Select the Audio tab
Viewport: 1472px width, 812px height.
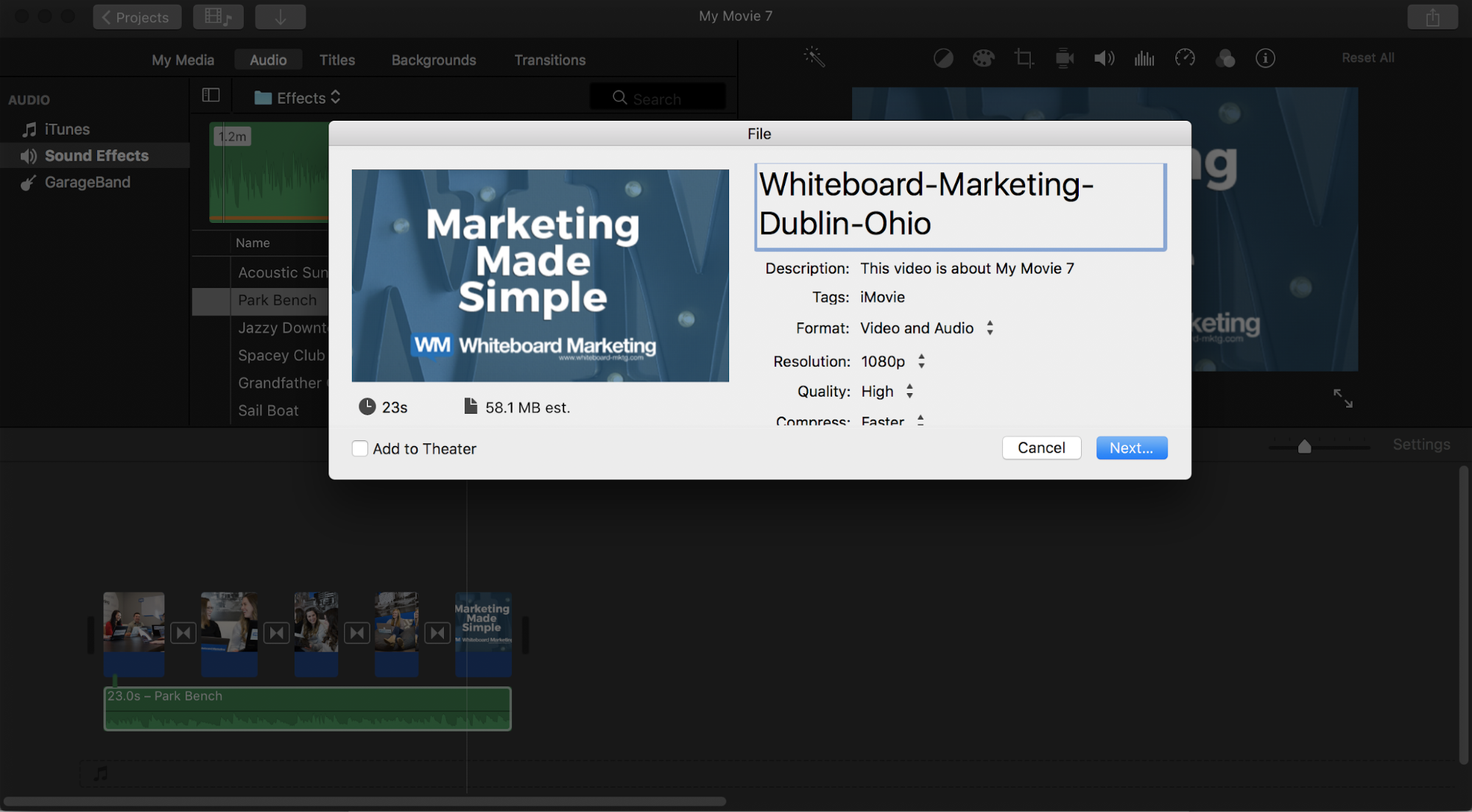(268, 60)
